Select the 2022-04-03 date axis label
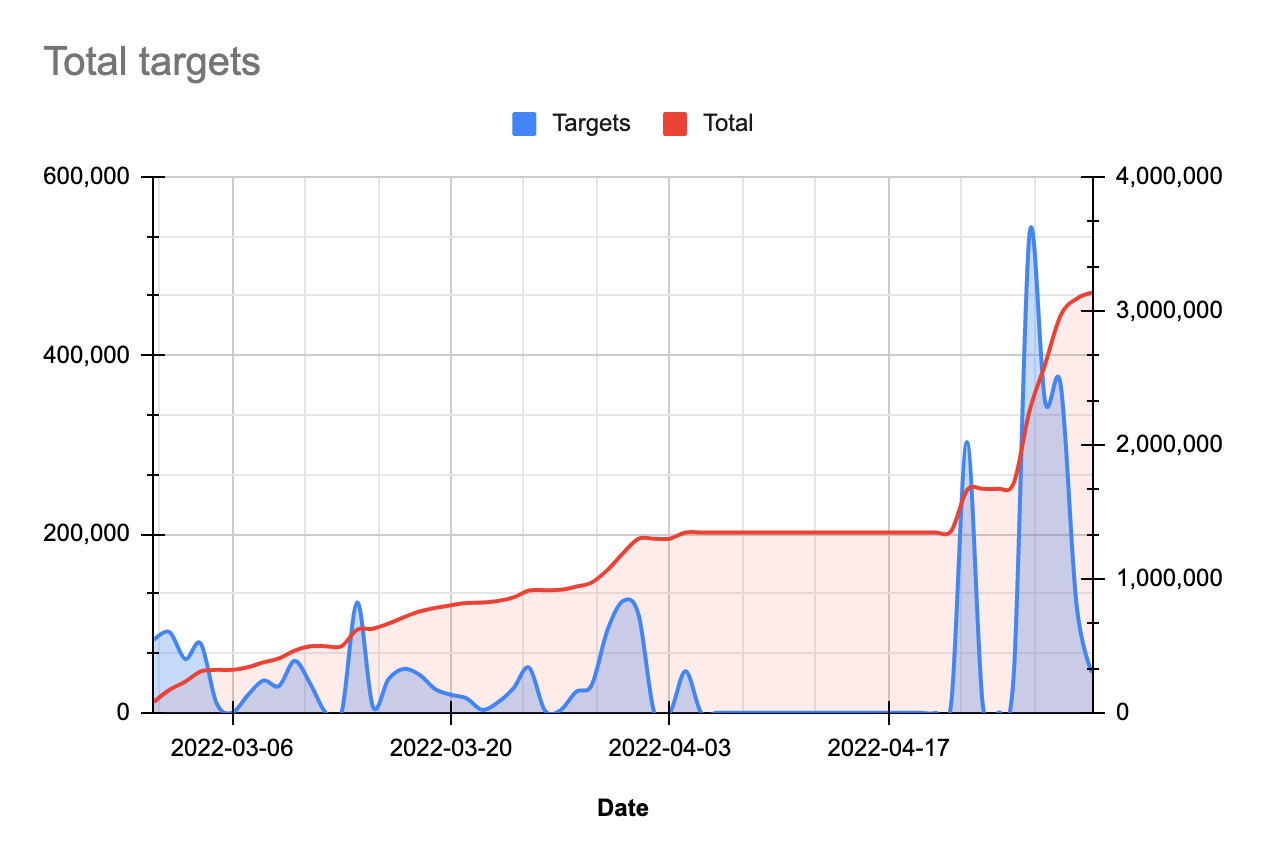 [x=670, y=749]
